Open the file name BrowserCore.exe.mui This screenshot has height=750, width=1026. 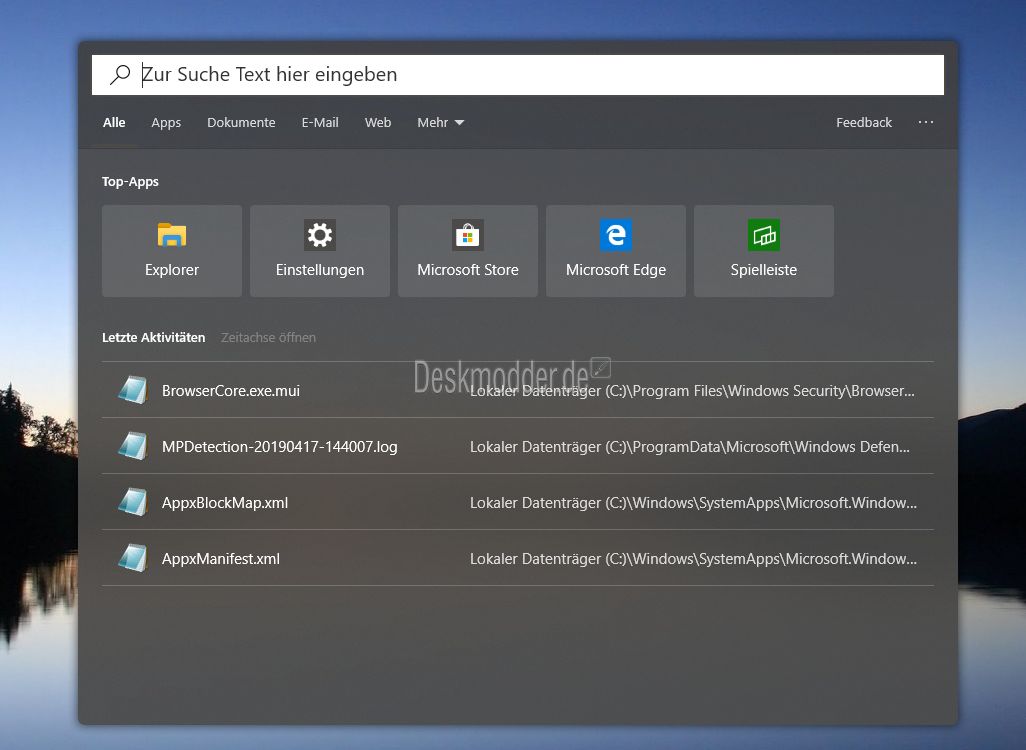tap(231, 391)
